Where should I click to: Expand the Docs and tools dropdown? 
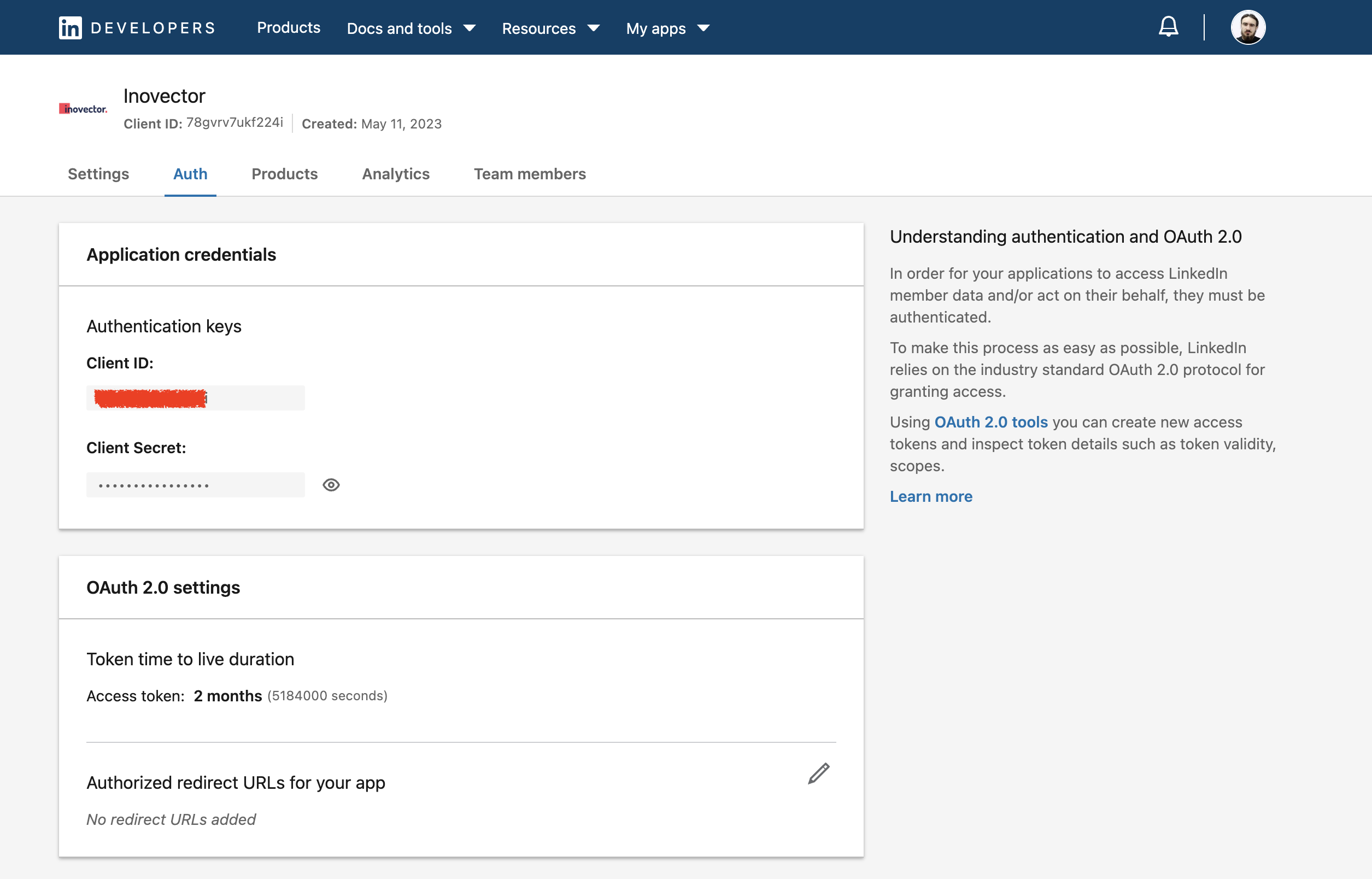(411, 28)
